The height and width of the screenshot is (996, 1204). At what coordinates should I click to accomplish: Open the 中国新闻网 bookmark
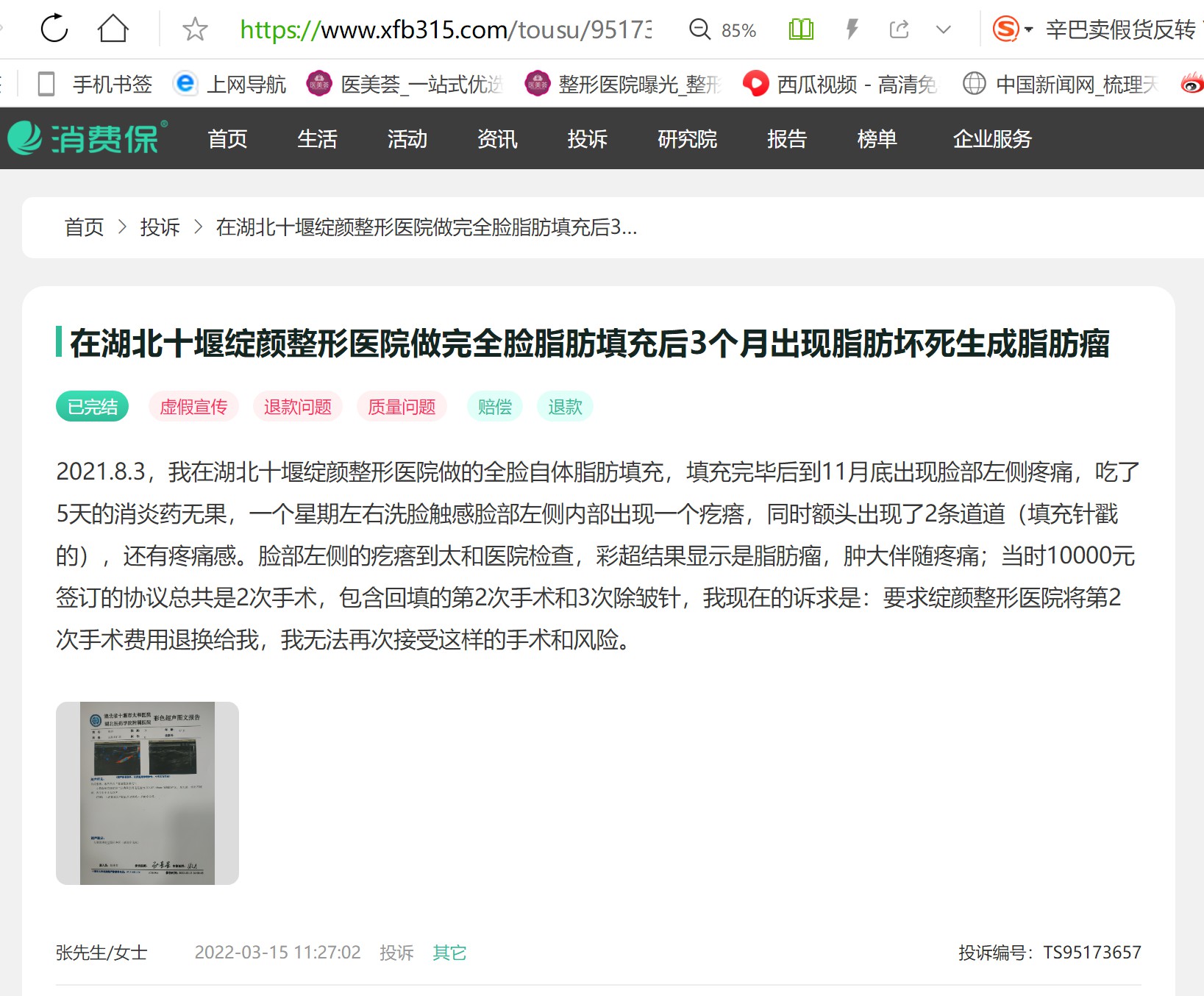click(1060, 85)
